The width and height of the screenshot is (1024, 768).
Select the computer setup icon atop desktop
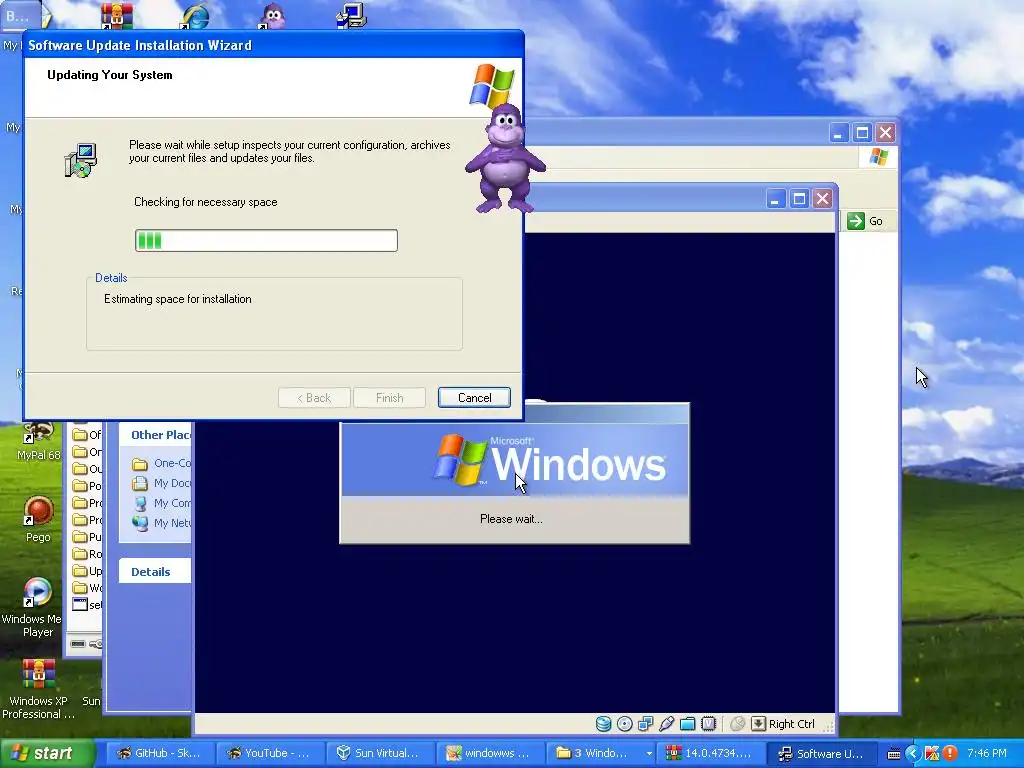[351, 16]
